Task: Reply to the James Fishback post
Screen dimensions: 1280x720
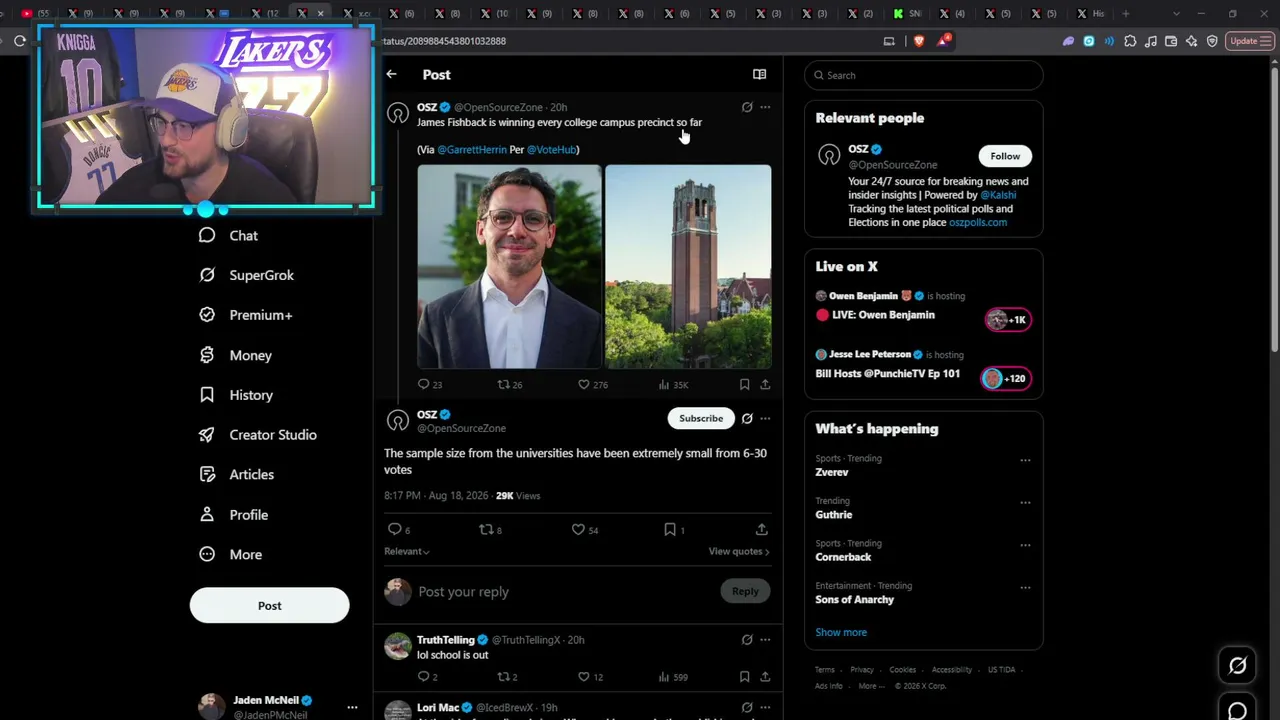Action: [424, 384]
